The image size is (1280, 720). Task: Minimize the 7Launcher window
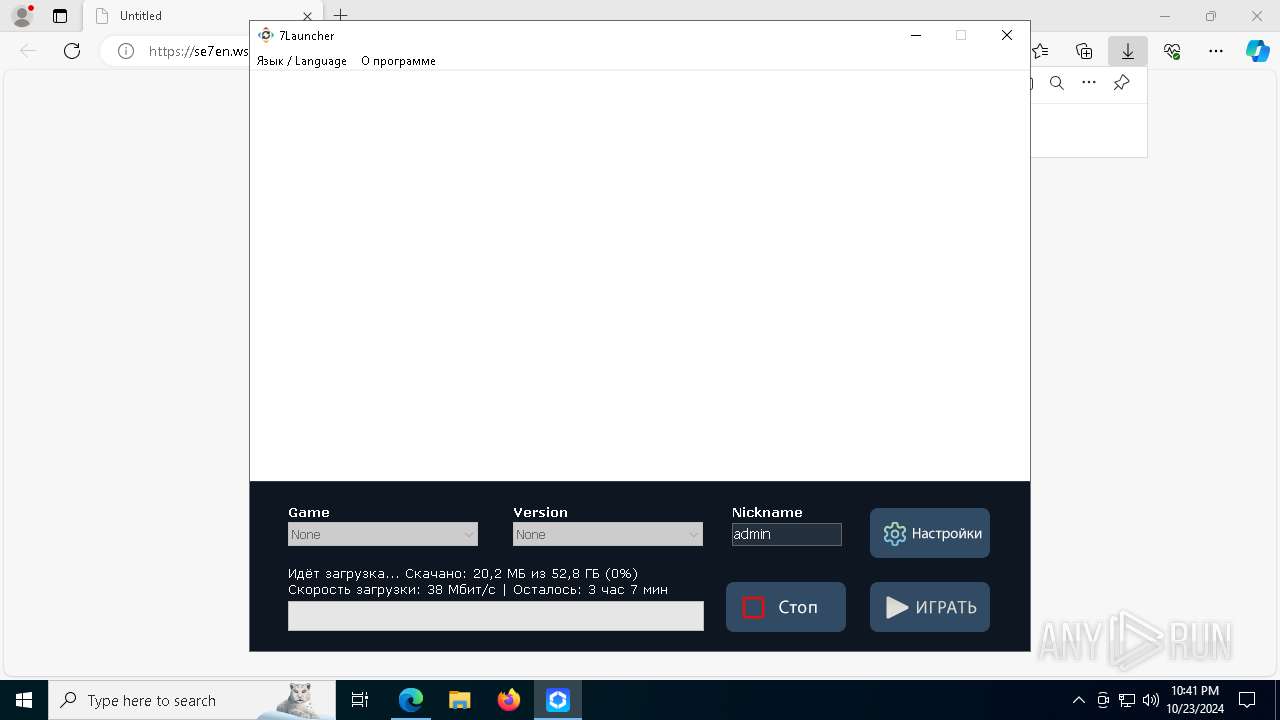coord(915,35)
